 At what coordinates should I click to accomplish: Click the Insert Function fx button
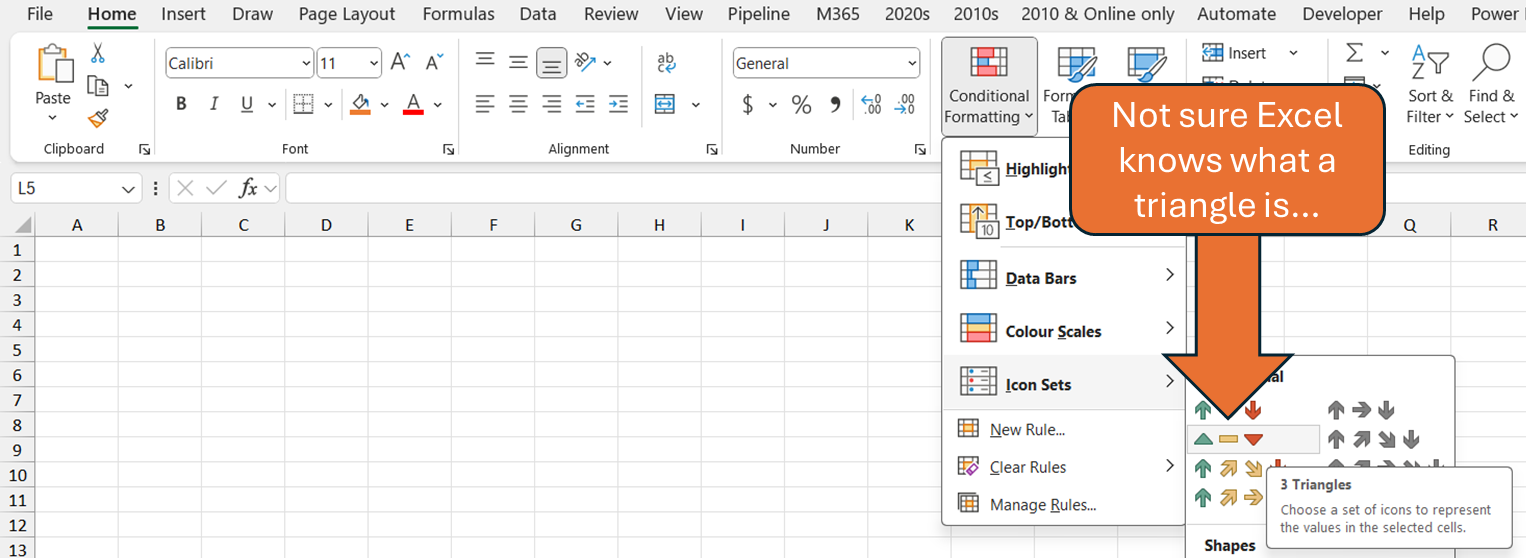click(x=249, y=188)
